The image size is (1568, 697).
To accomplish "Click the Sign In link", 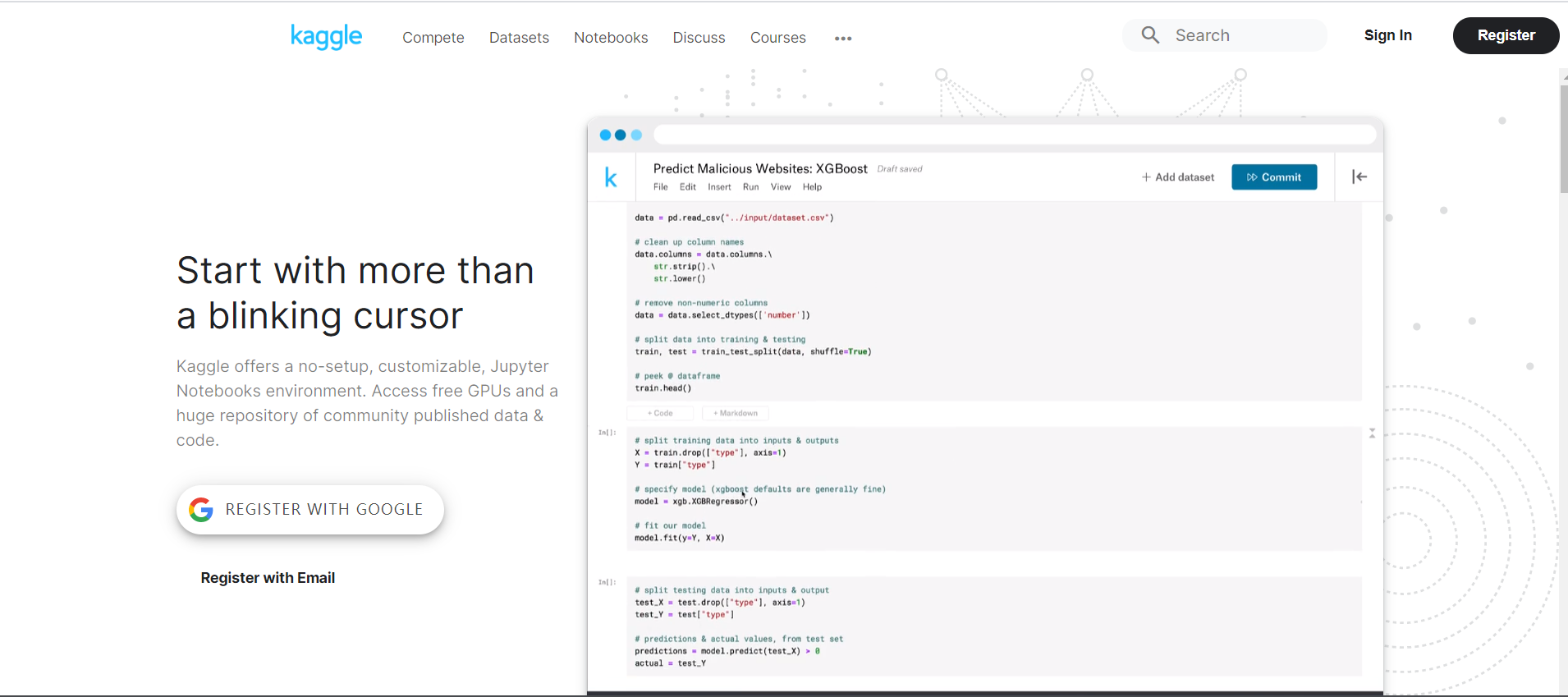I will [x=1388, y=35].
